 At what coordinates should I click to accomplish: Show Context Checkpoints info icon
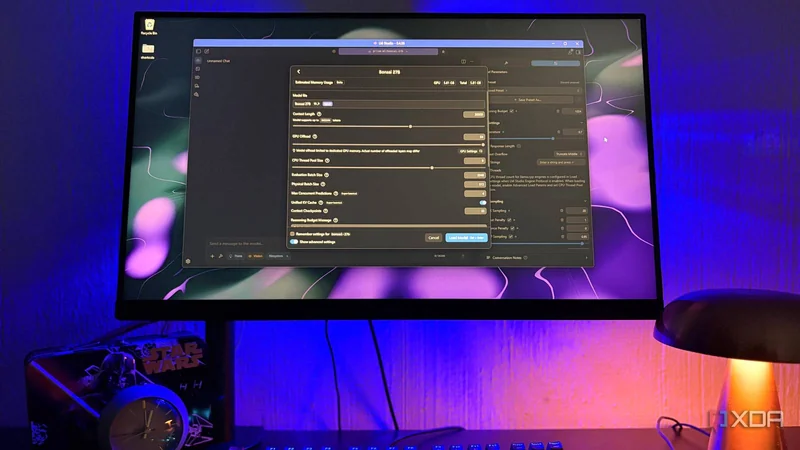tap(326, 211)
